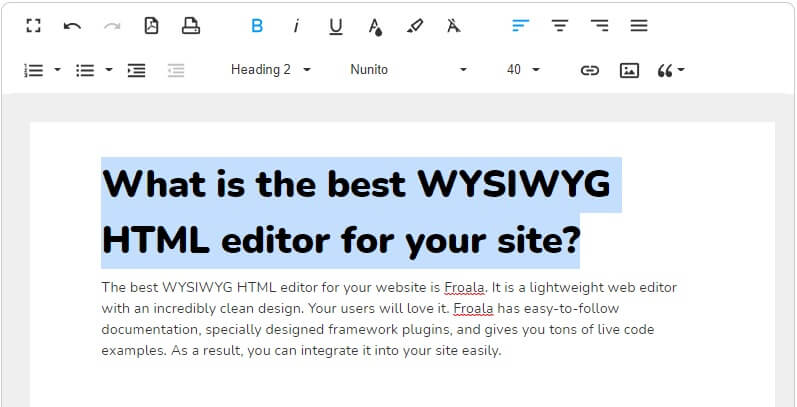Print the document
797x407 pixels.
[x=191, y=26]
